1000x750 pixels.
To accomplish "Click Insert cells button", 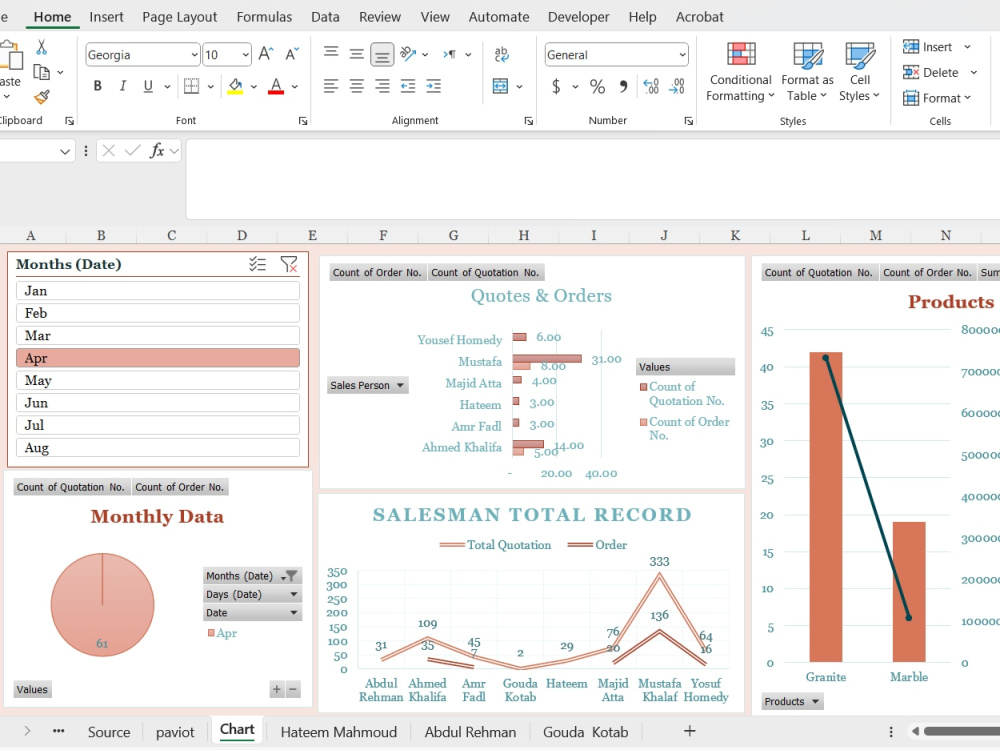I will 927,47.
